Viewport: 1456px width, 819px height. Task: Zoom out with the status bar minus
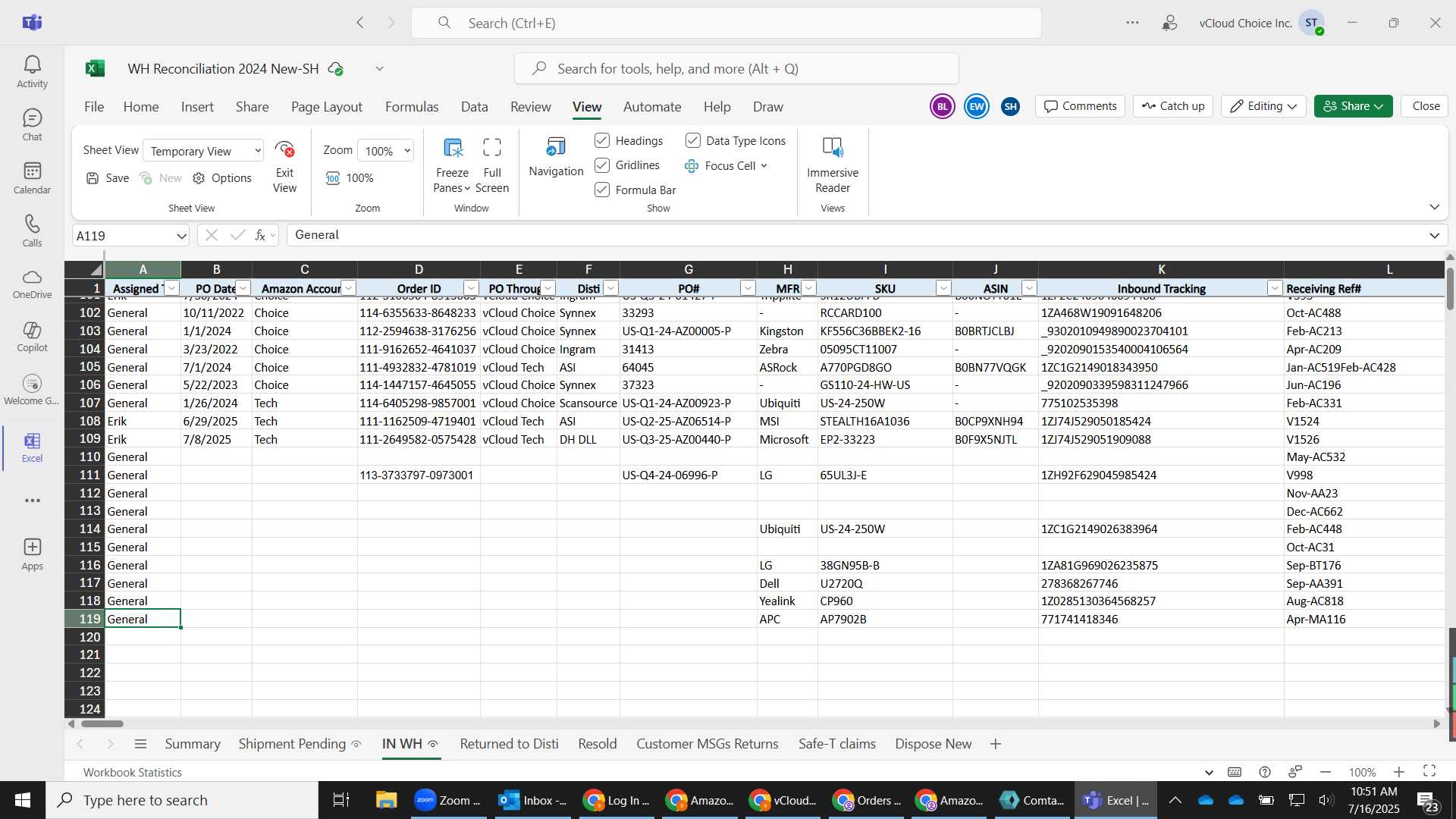[x=1326, y=772]
